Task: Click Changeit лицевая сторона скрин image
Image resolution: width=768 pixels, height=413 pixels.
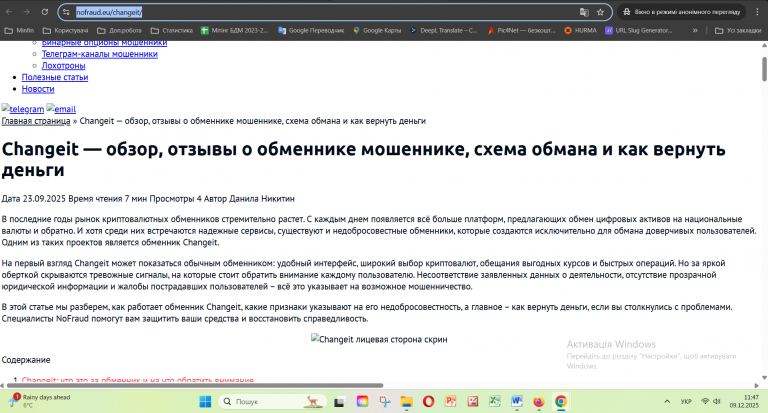Action: (379, 339)
